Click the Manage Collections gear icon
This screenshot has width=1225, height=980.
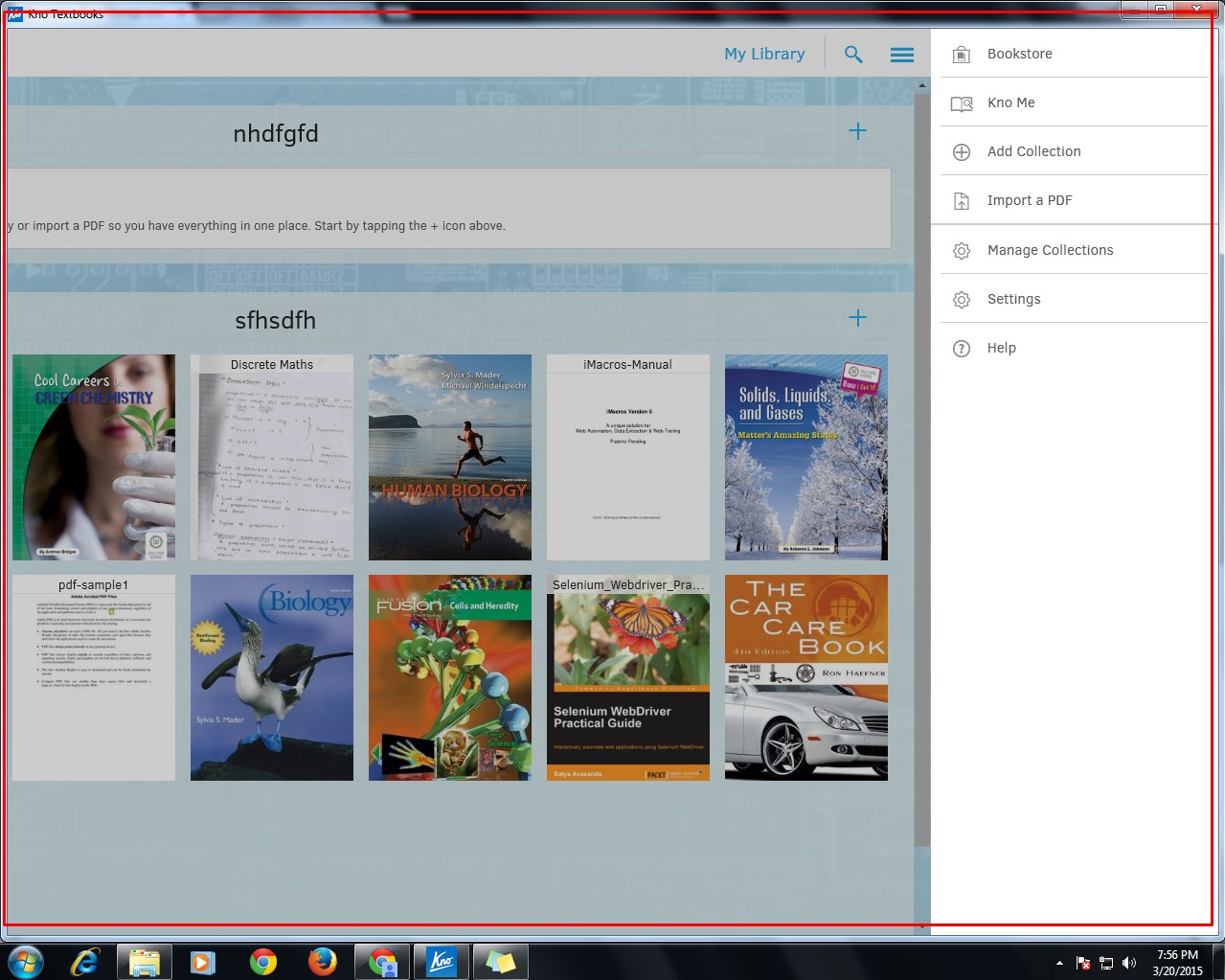962,251
